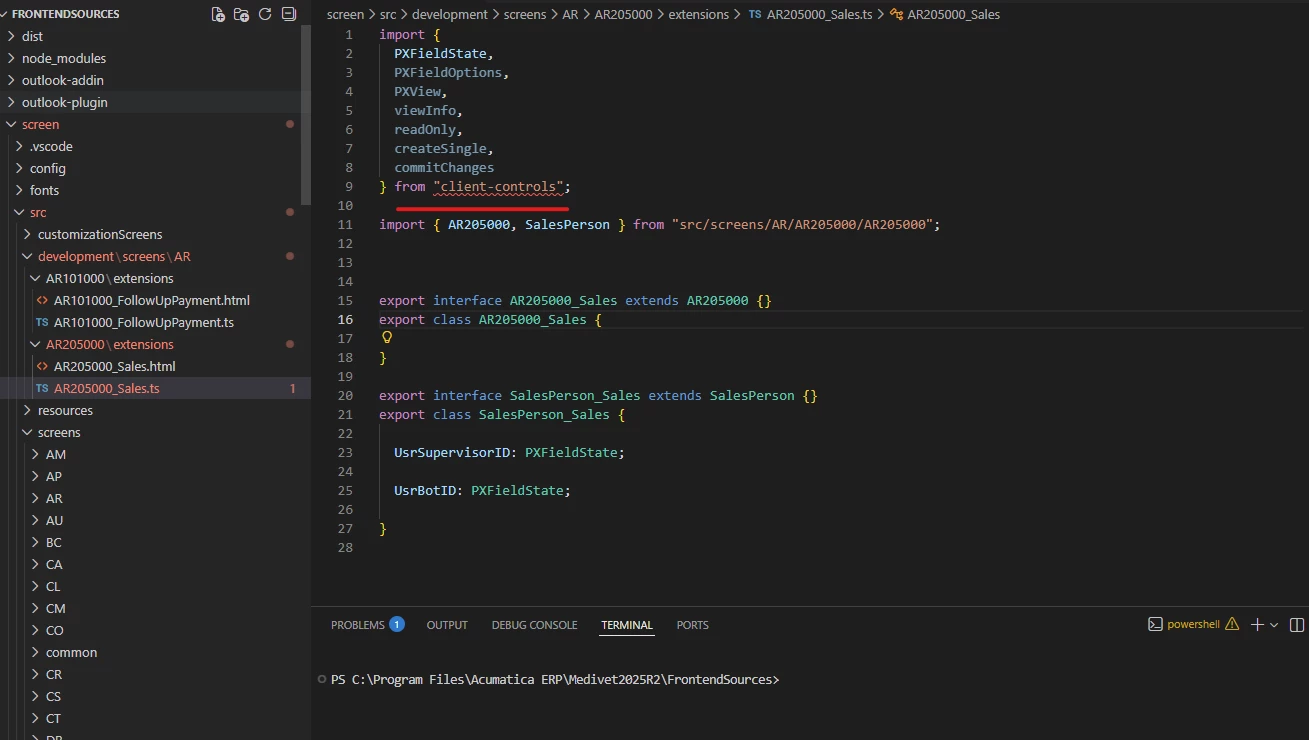Click the problems count badge
The width and height of the screenshot is (1309, 740).
pos(397,624)
